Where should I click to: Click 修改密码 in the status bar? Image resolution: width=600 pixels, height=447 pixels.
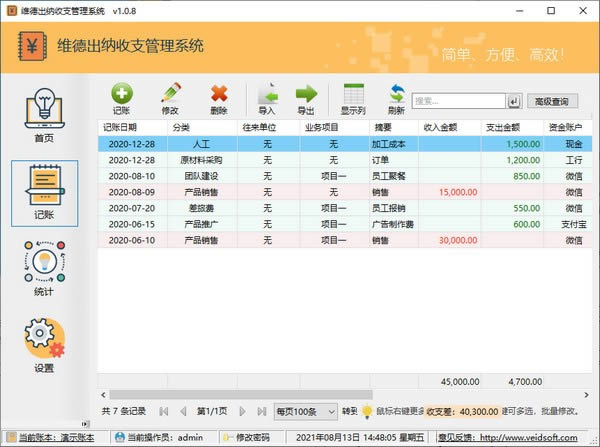pyautogui.click(x=247, y=437)
